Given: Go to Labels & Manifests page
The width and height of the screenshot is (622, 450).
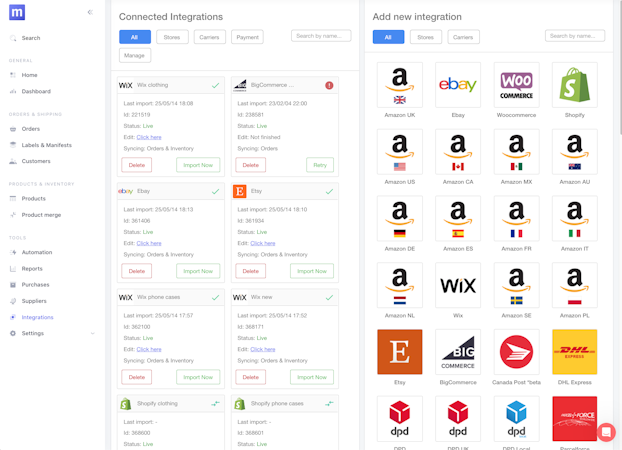Looking at the screenshot, I should [46, 145].
